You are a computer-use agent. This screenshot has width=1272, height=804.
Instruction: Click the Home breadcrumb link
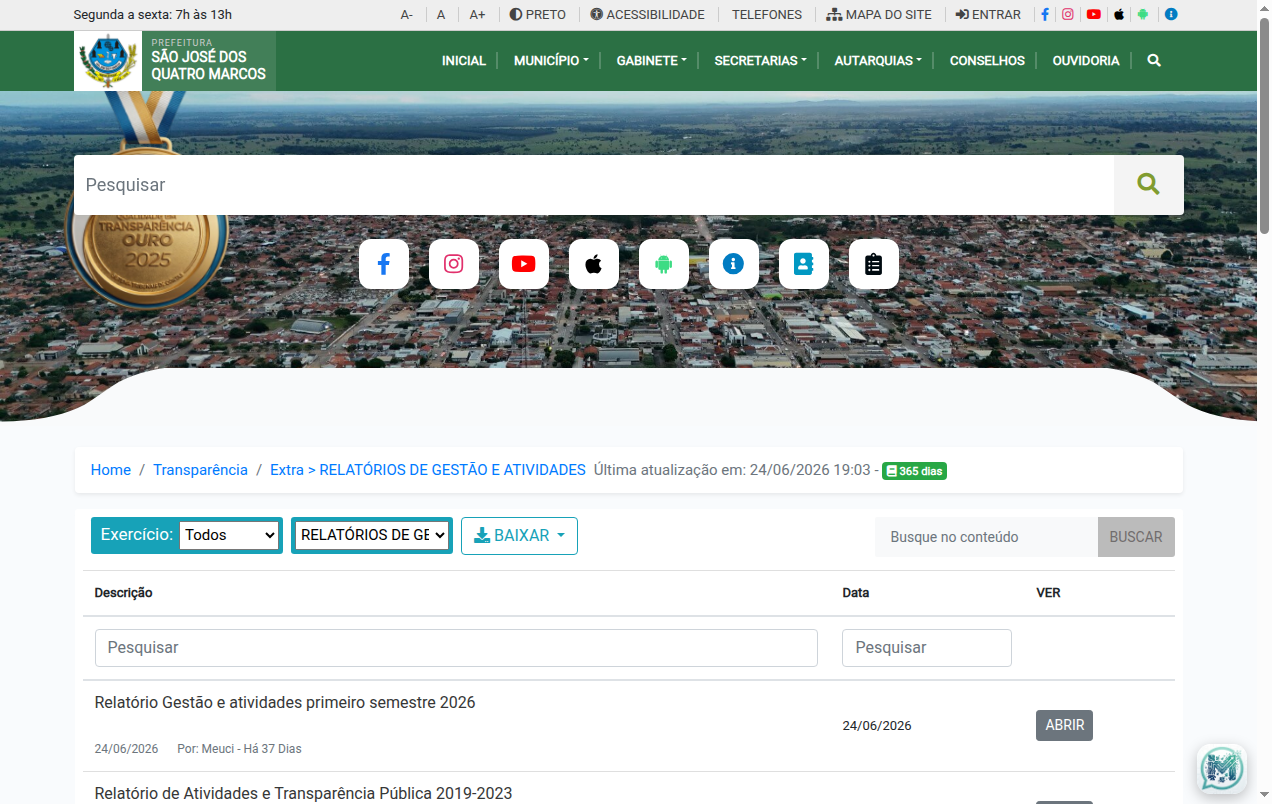pyautogui.click(x=111, y=470)
